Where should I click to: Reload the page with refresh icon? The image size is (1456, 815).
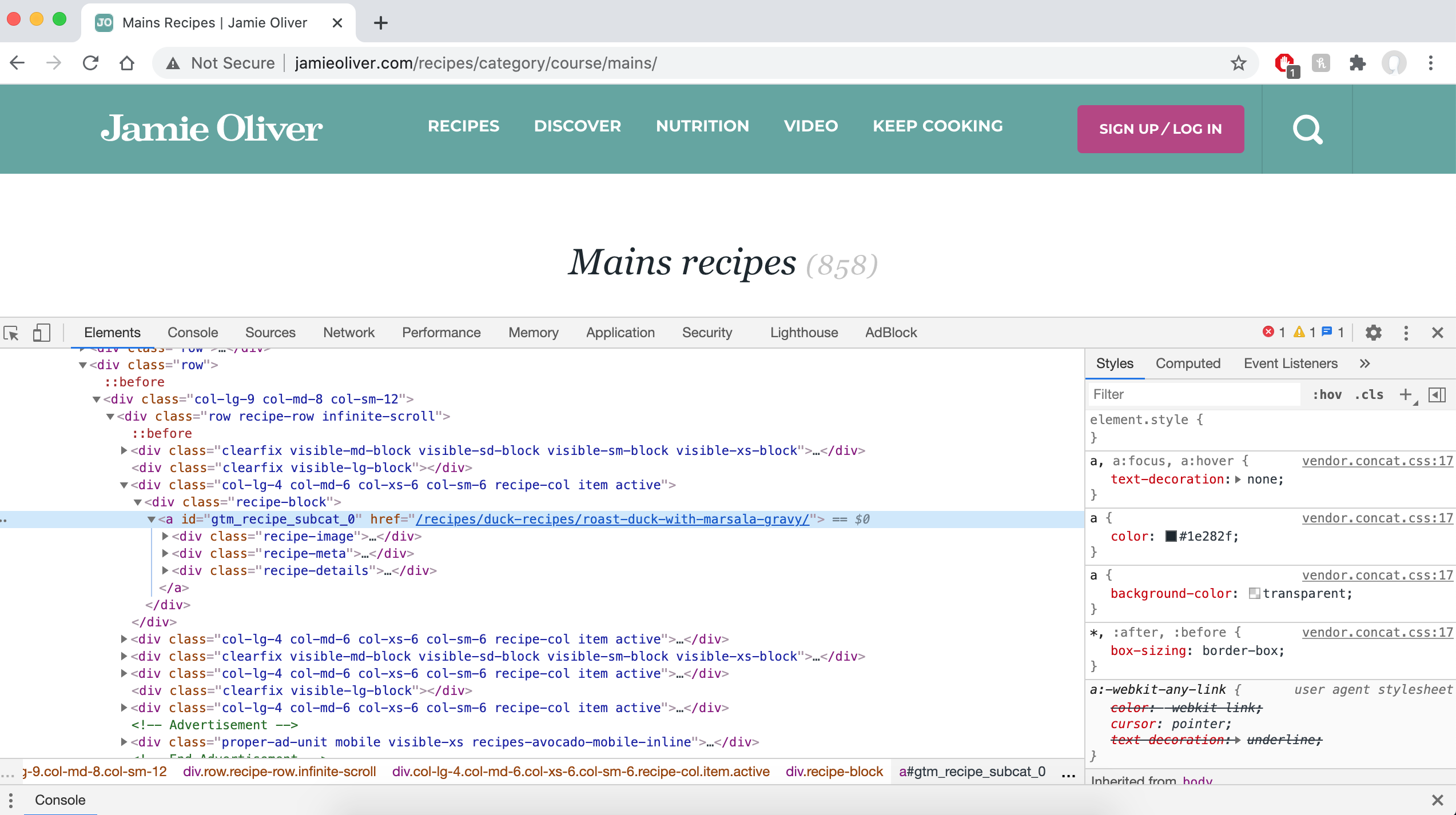(x=90, y=63)
